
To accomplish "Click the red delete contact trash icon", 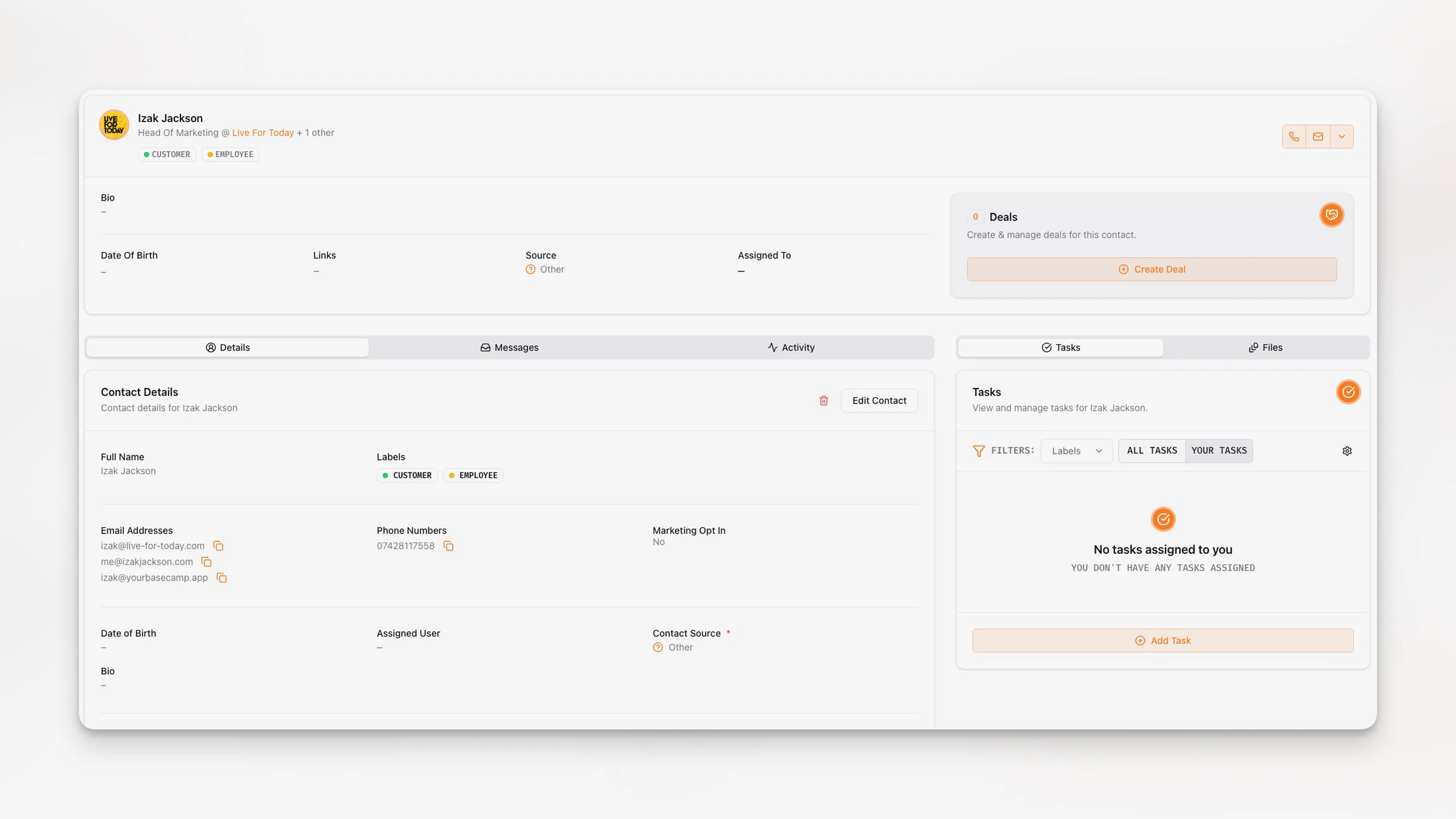I will [x=824, y=401].
